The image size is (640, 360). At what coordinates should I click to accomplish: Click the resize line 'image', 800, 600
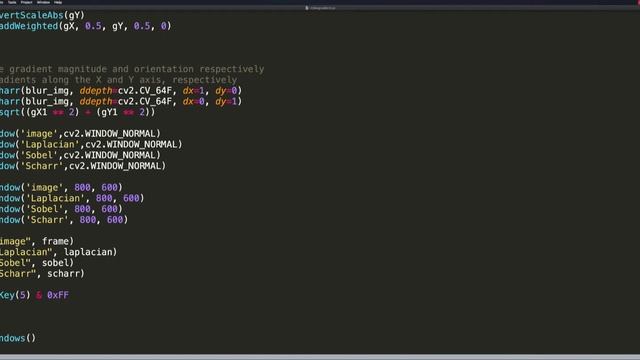pyautogui.click(x=61, y=187)
